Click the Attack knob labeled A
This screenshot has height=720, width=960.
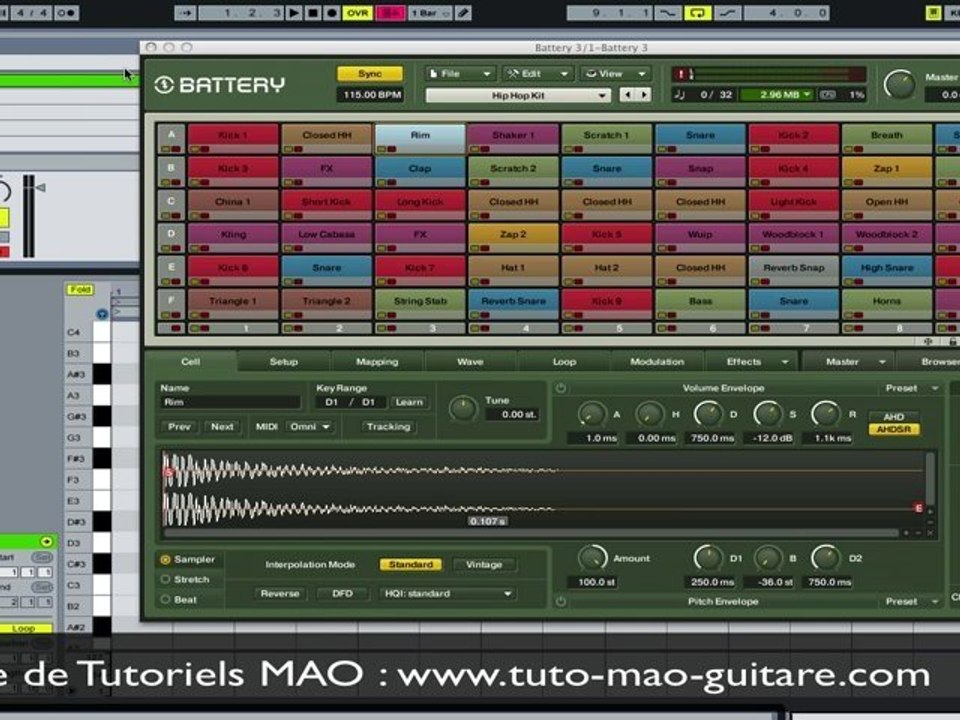coord(591,414)
